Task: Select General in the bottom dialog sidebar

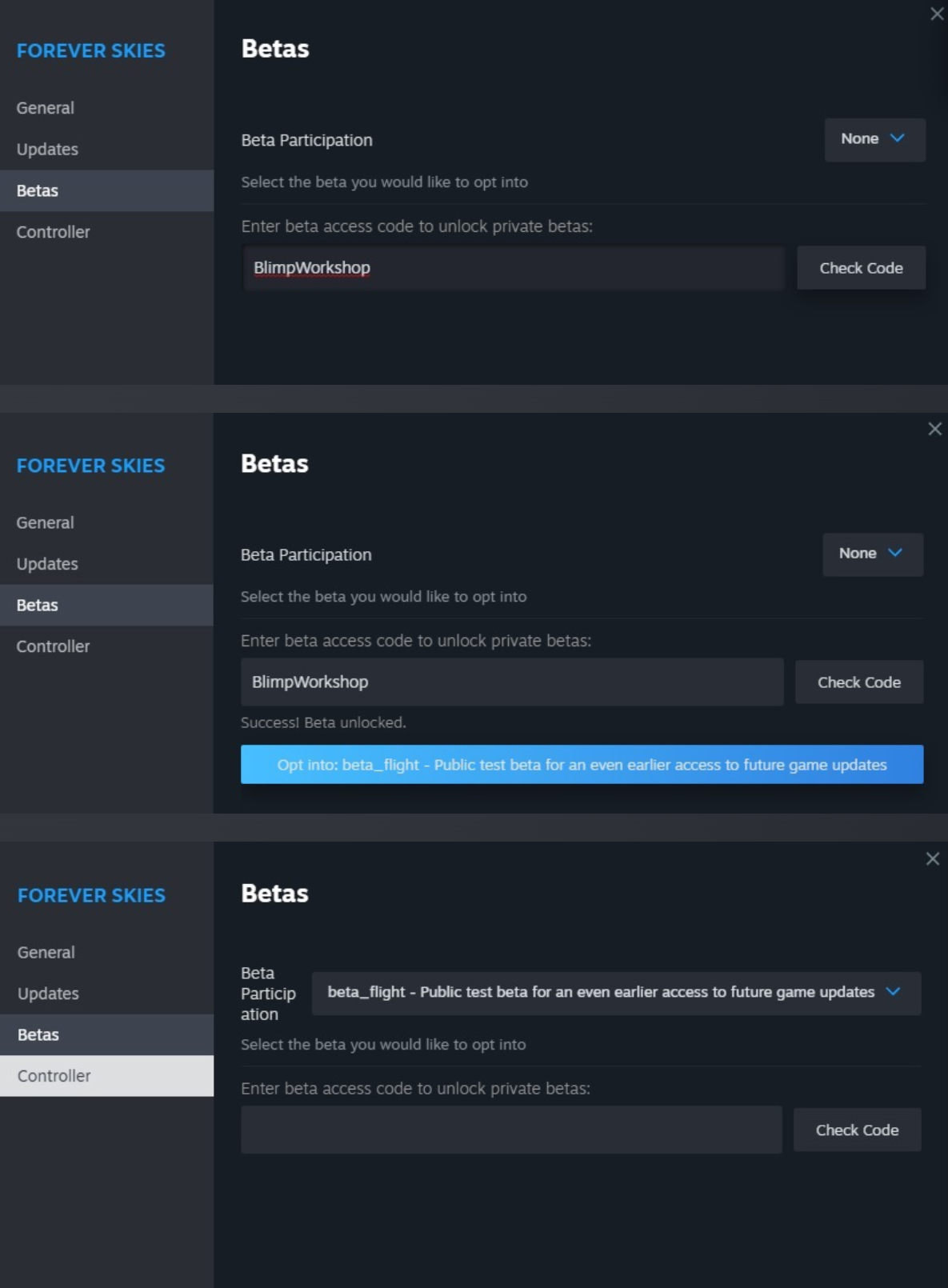Action: pyautogui.click(x=106, y=952)
